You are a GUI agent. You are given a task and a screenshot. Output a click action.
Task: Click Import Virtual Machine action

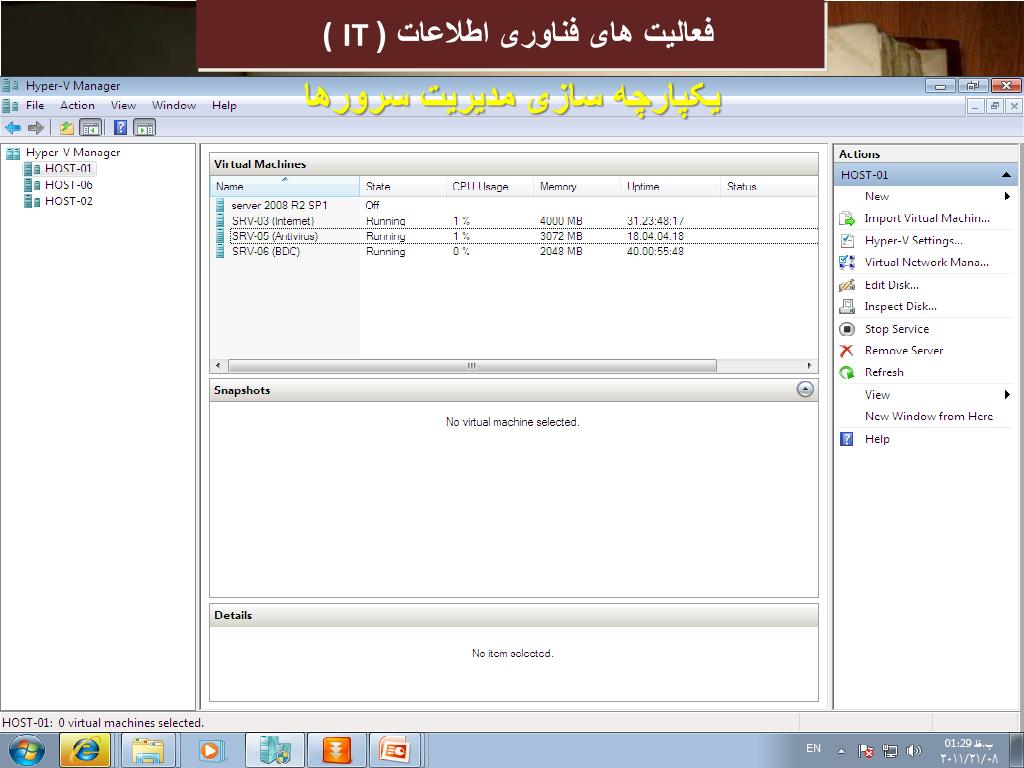927,218
